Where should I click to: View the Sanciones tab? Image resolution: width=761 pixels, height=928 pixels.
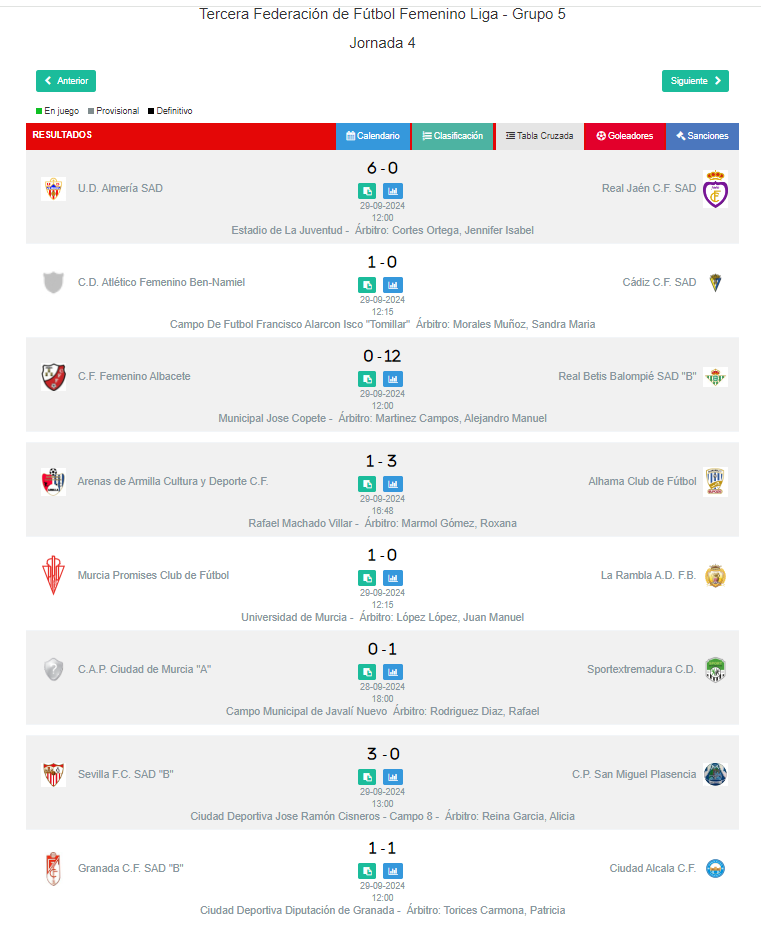702,136
